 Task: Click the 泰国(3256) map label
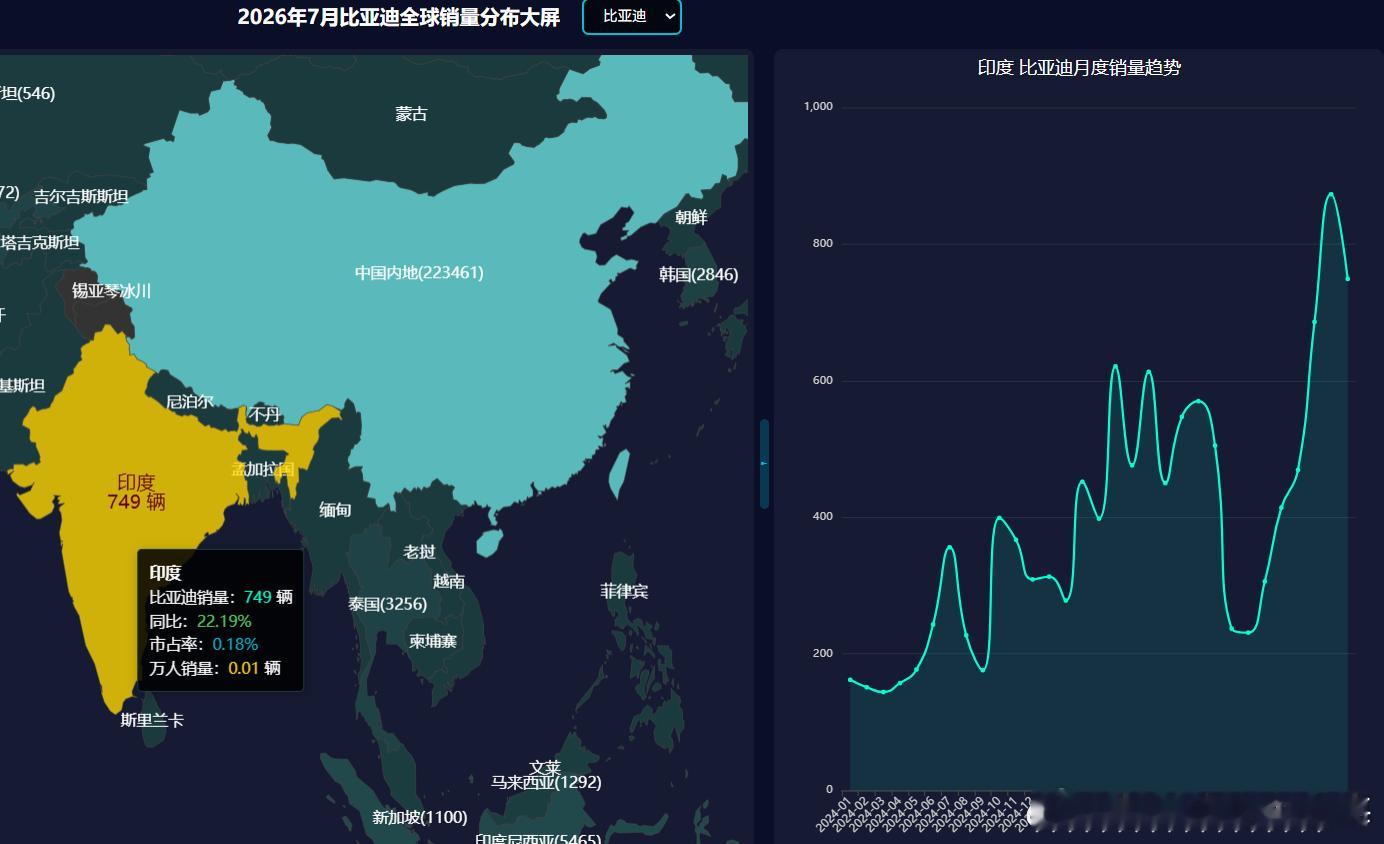[x=387, y=604]
